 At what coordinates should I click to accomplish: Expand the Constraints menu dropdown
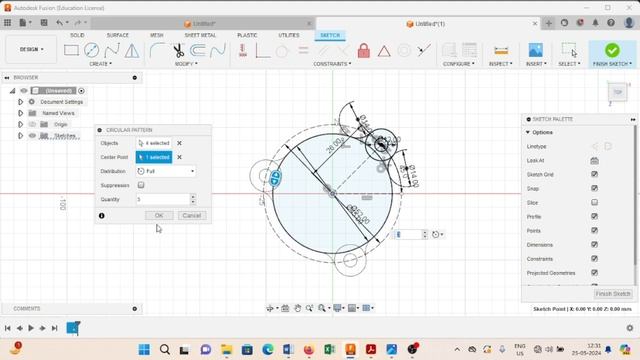pos(332,64)
